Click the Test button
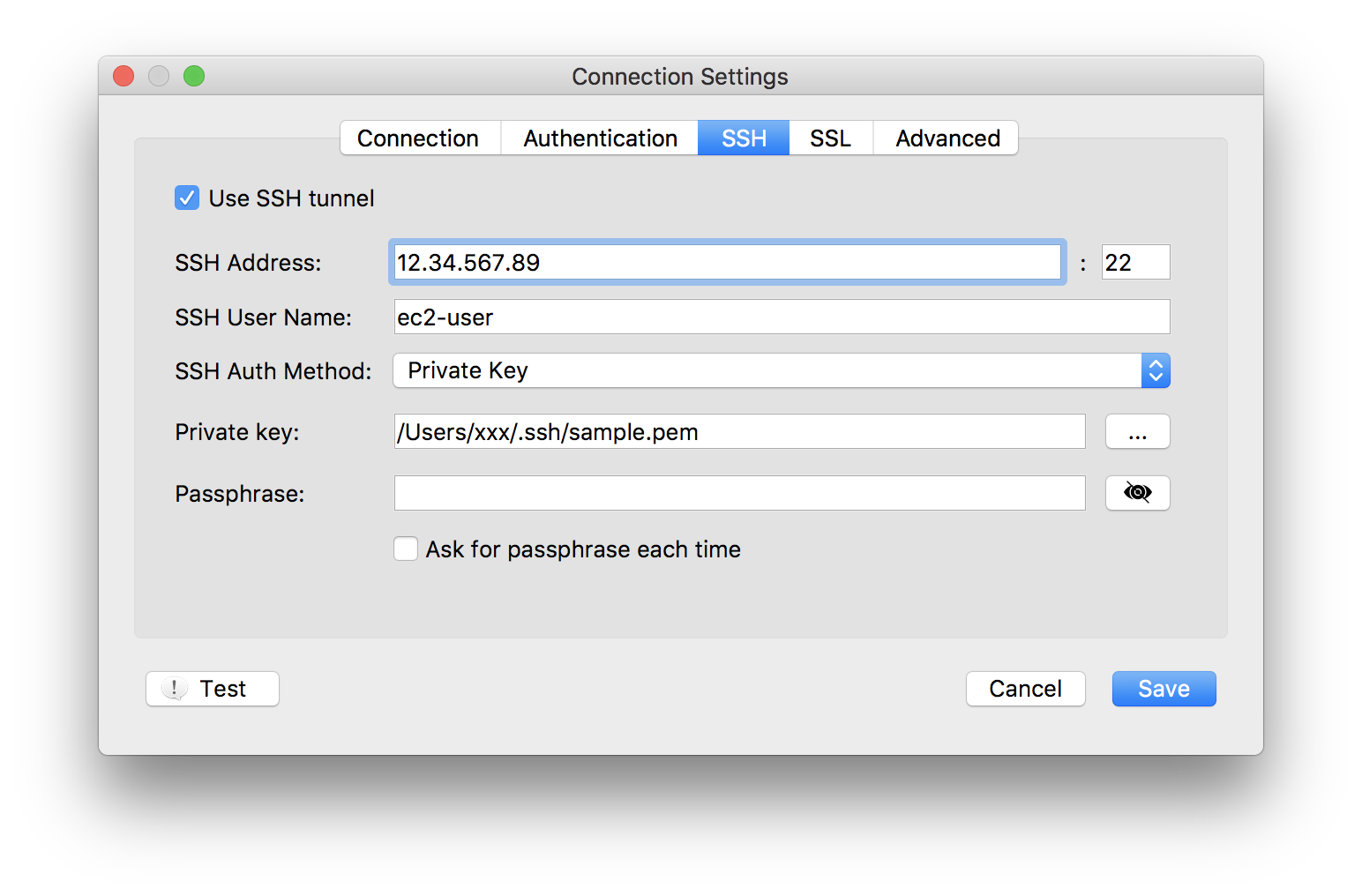The width and height of the screenshot is (1362, 896). pos(213,689)
